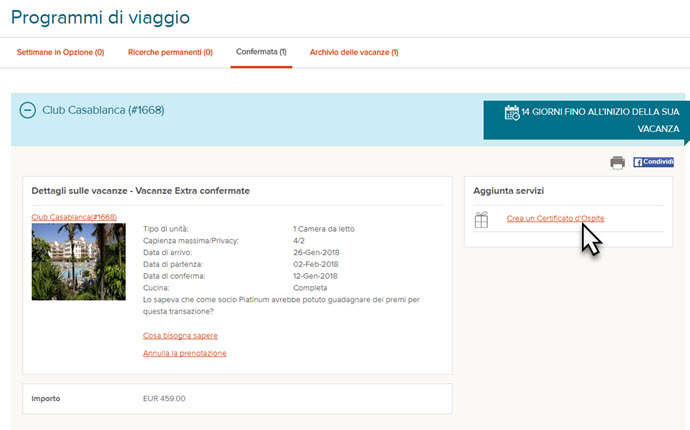Screen dimensions: 690x430
Task: Click the Crea un Certificato d'Ospite link
Action: tap(555, 218)
